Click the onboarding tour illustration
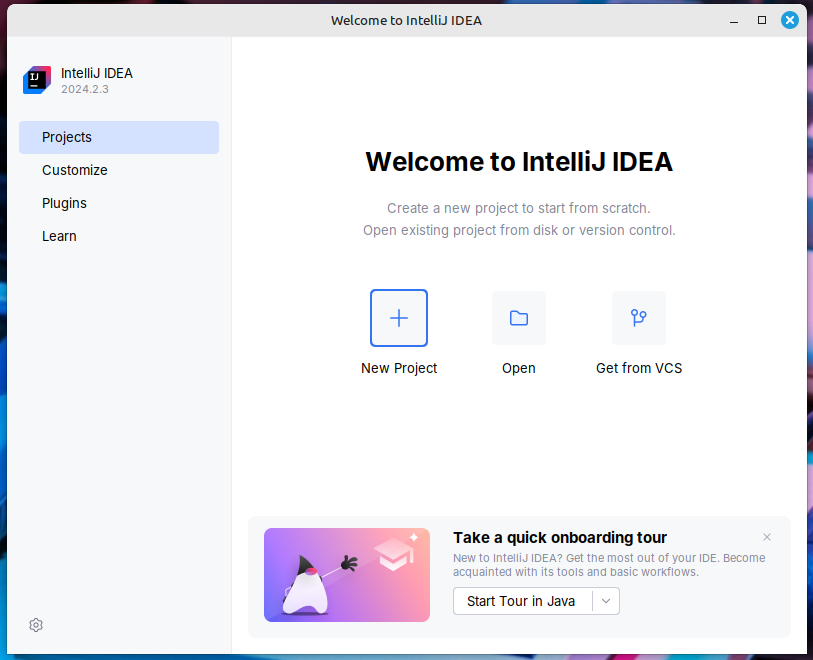Screen dimensions: 813x660 click(x=346, y=575)
